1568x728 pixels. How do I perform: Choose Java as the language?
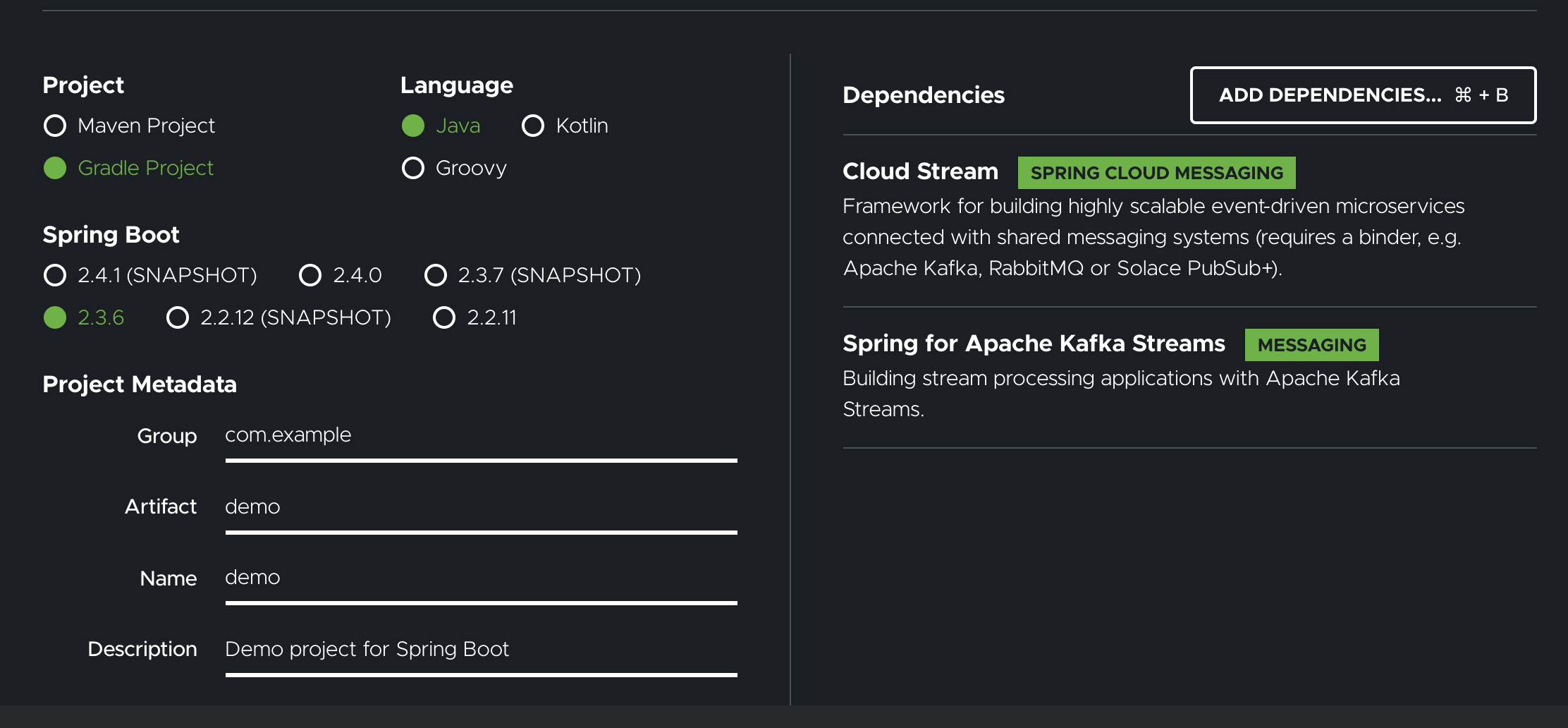pos(413,126)
